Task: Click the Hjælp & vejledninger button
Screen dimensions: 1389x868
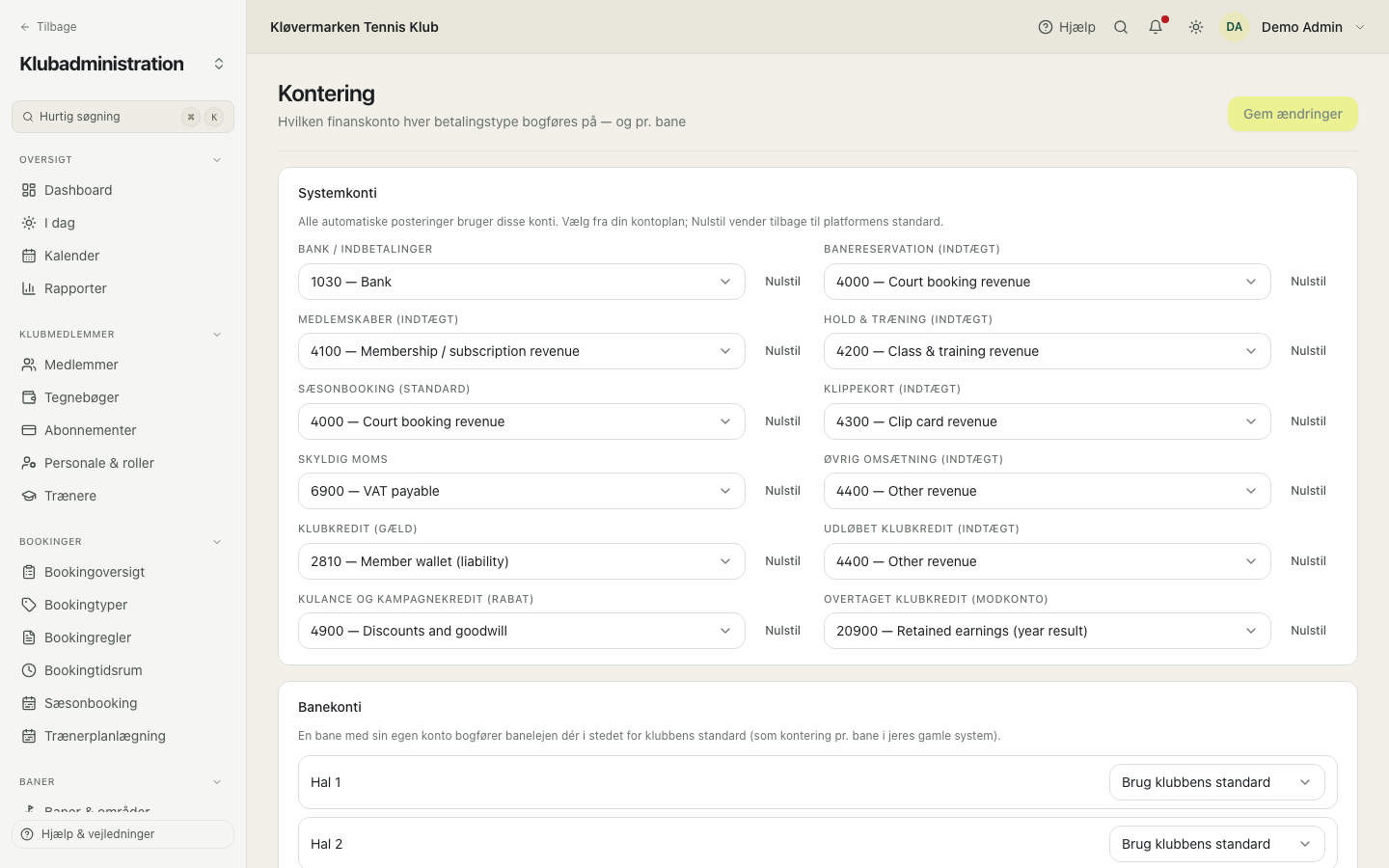Action: coord(123,834)
